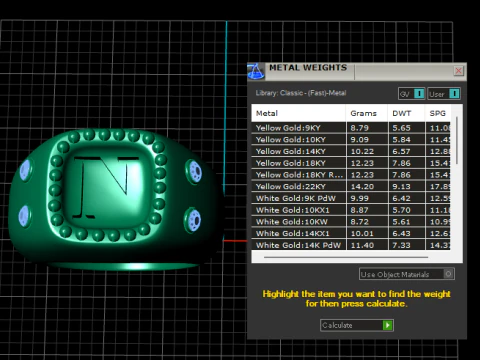Image resolution: width=480 pixels, height=360 pixels.
Task: Click the 5.61 DWT cell
Action: 407,222
